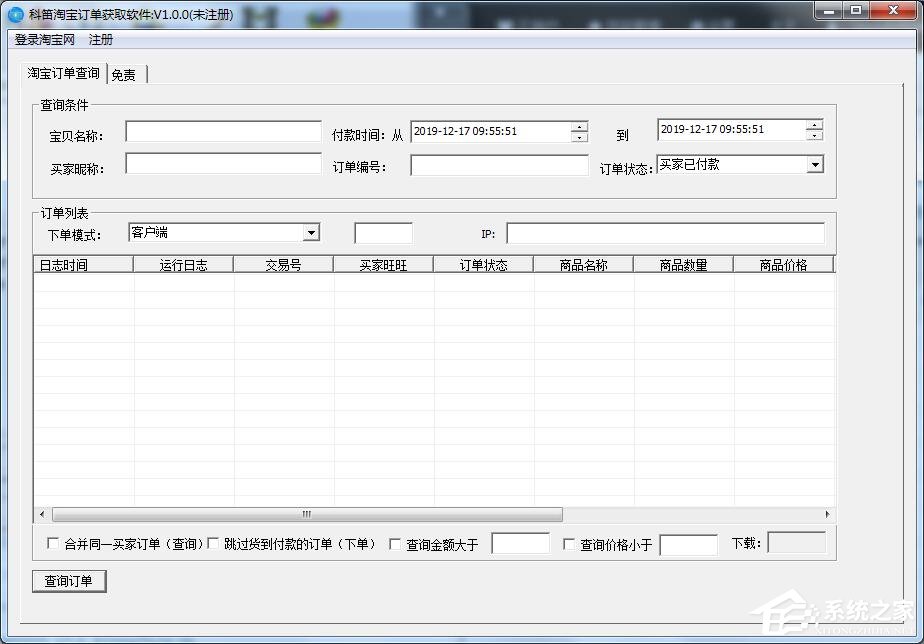The width and height of the screenshot is (924, 644).
Task: Increase the end time with up spinner
Action: point(814,124)
